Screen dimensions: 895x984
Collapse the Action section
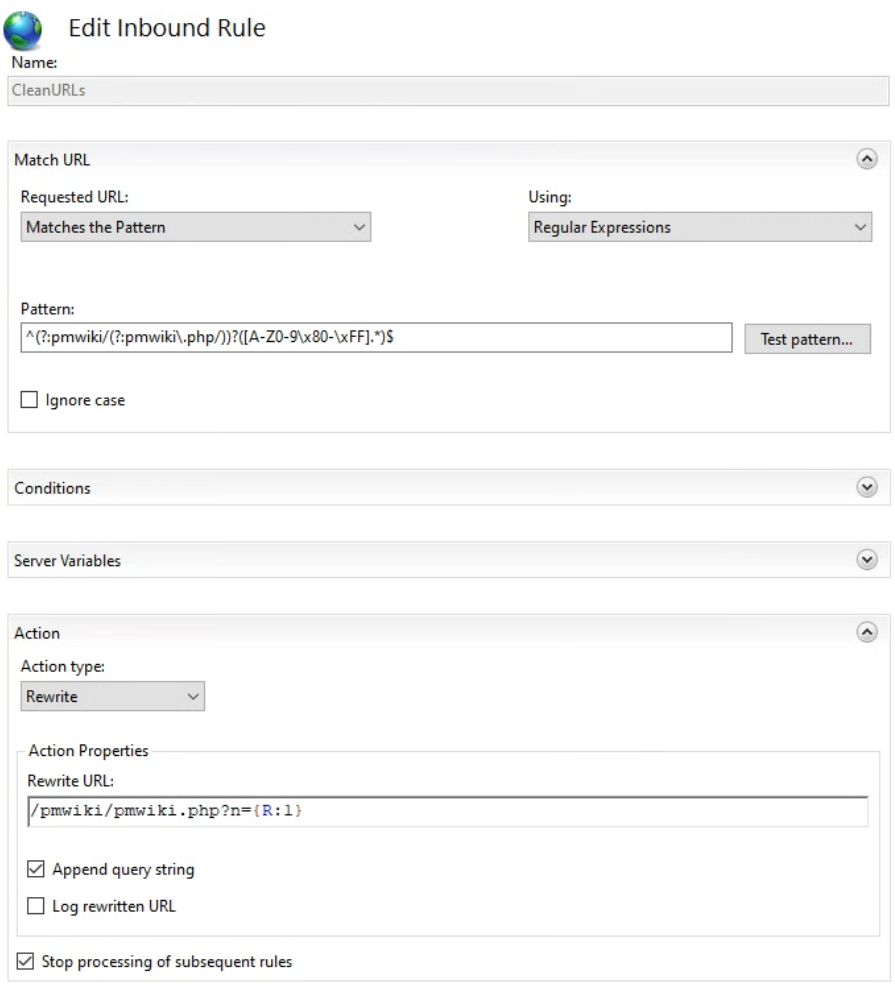click(x=867, y=632)
